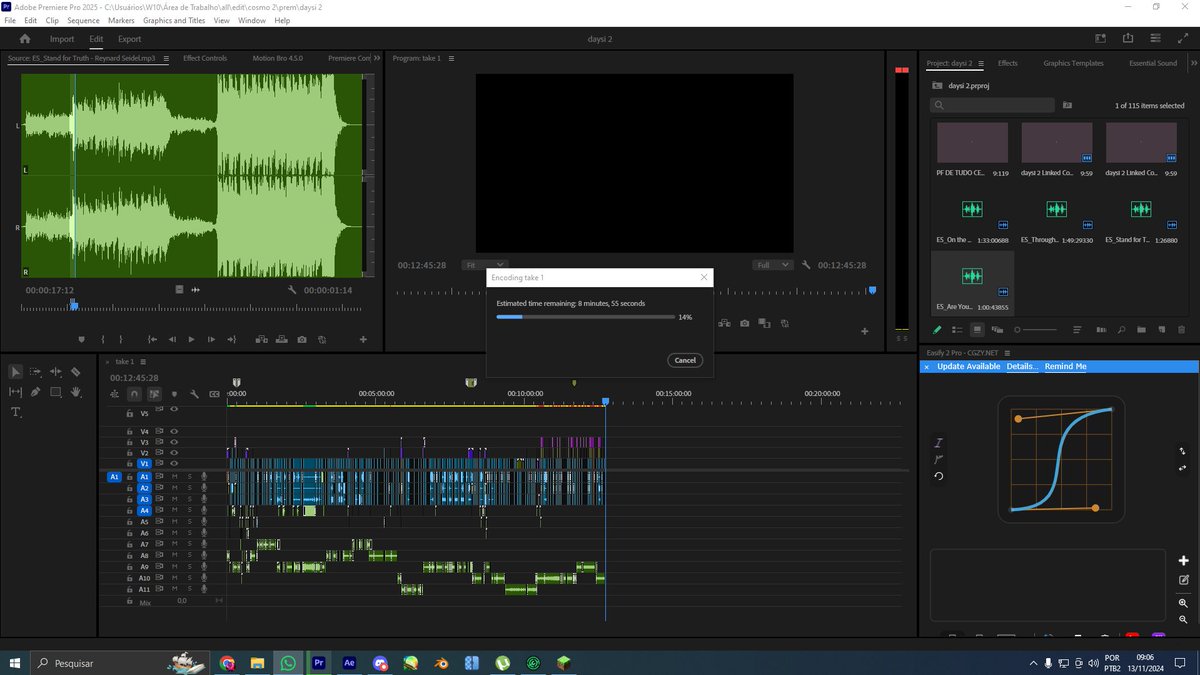Click the Delete trash icon in Project panel

(1181, 329)
